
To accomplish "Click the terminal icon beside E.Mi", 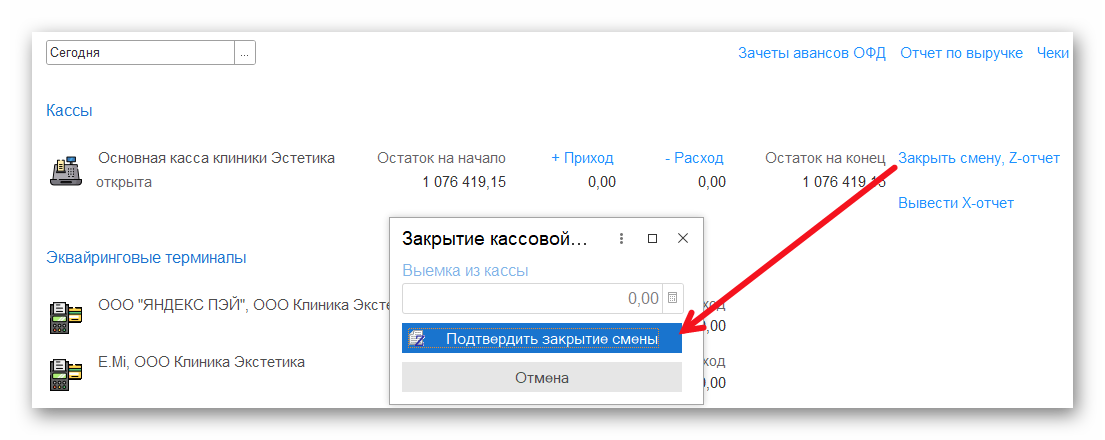I will [66, 374].
